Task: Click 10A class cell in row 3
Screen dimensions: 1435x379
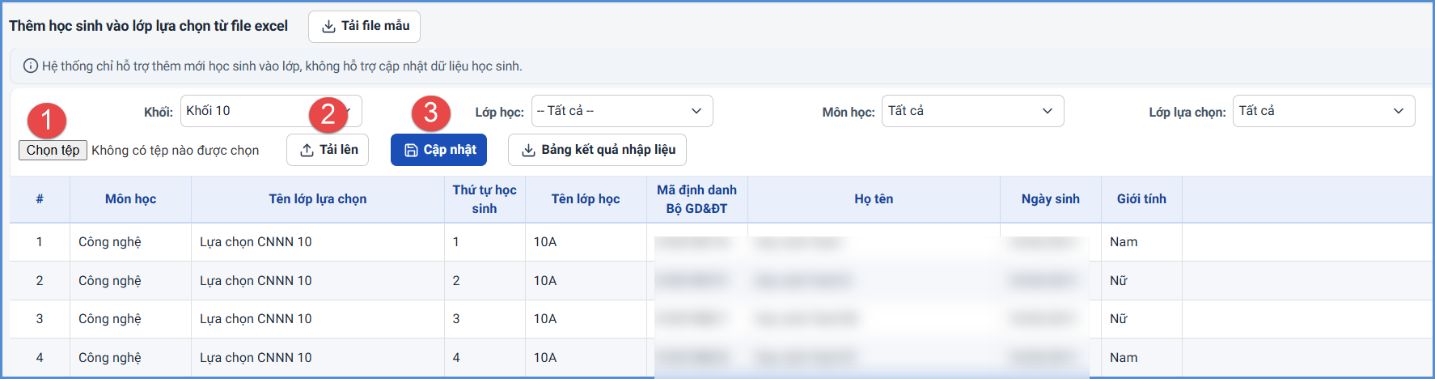Action: [x=586, y=319]
